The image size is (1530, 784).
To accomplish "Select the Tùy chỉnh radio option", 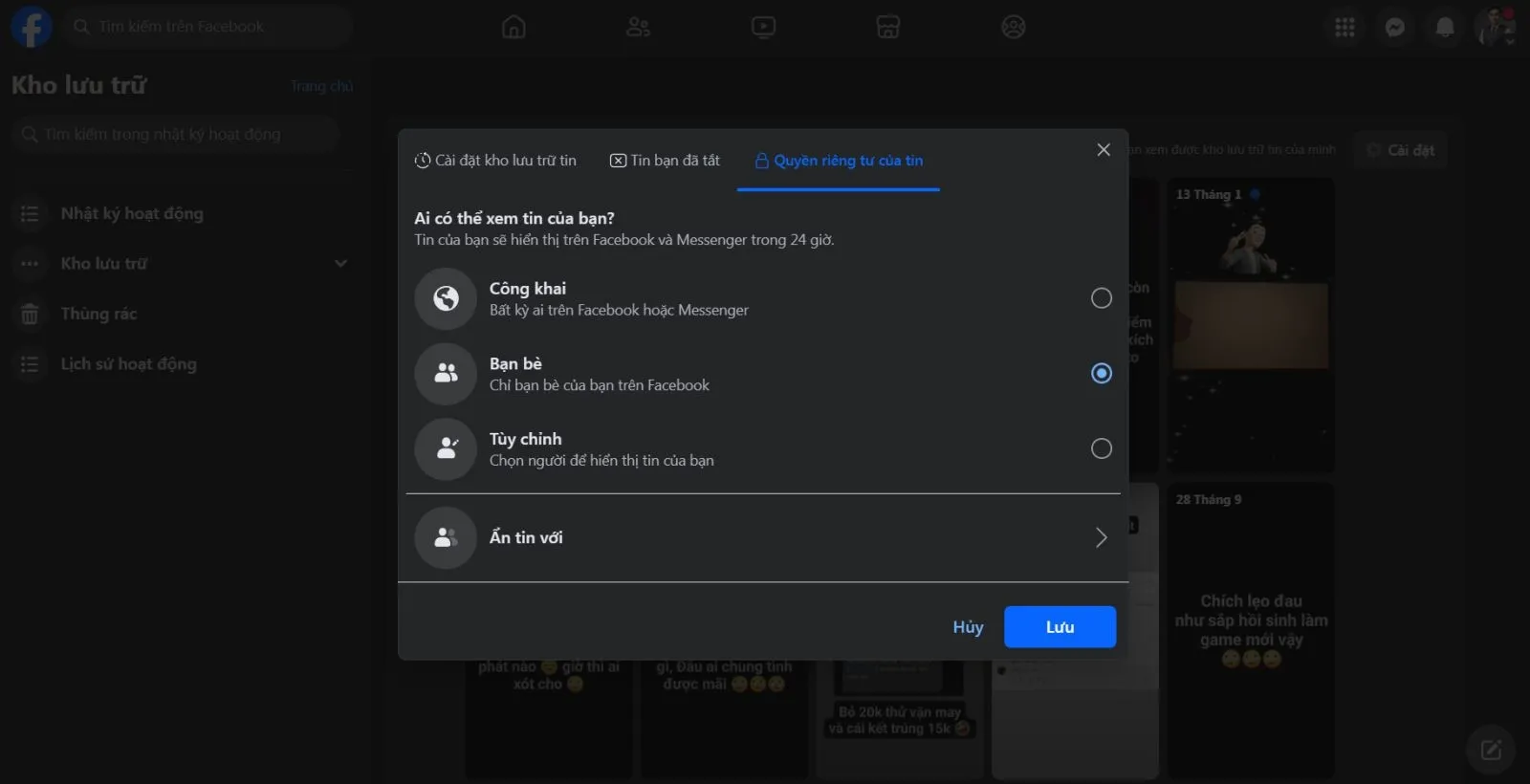I will (x=1102, y=448).
